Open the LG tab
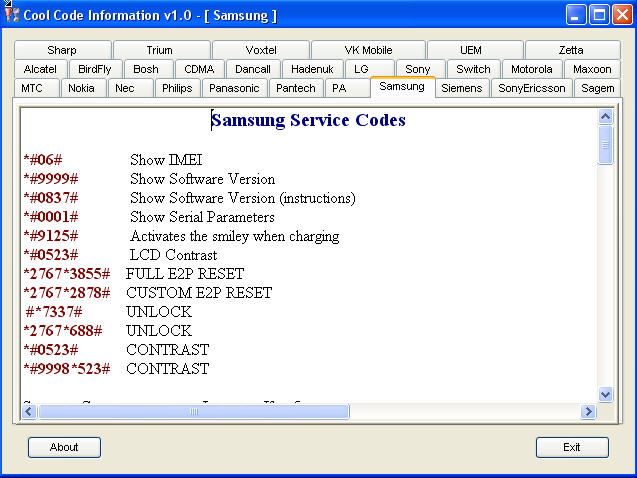Viewport: 637px width, 478px height. [x=369, y=69]
